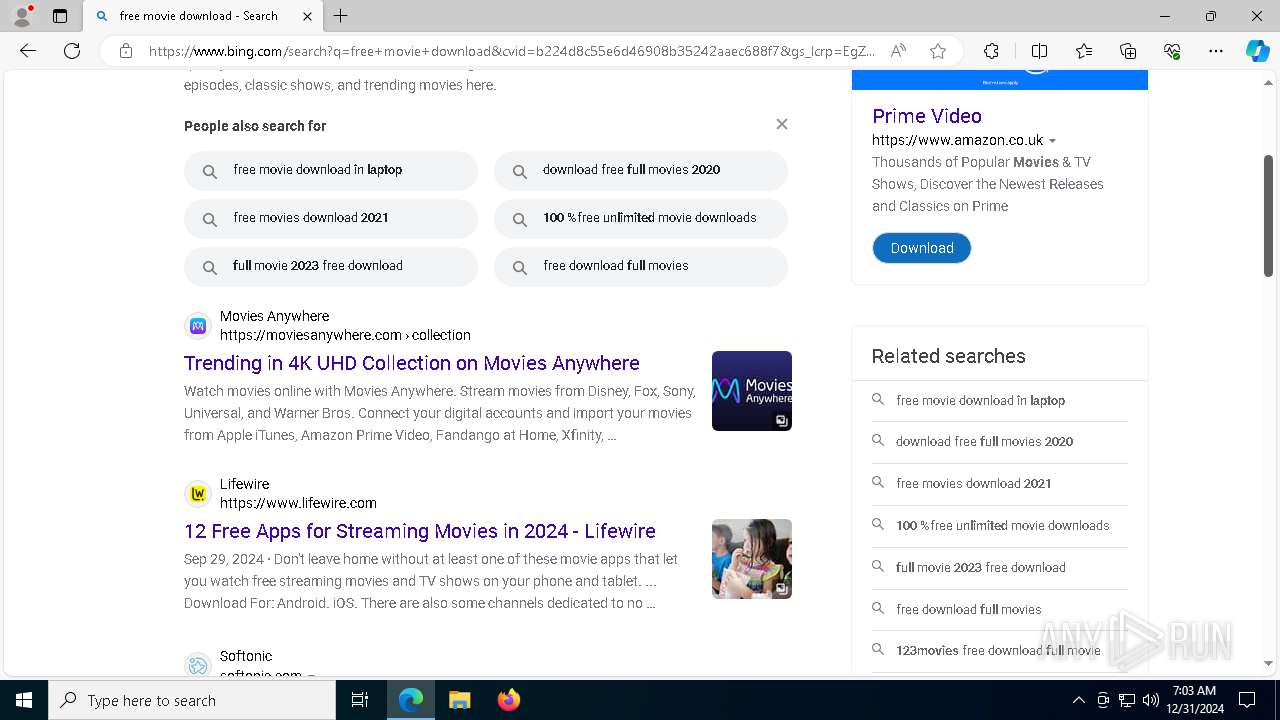The height and width of the screenshot is (720, 1280).
Task: Open the volume speaker tray icon
Action: (x=1150, y=700)
